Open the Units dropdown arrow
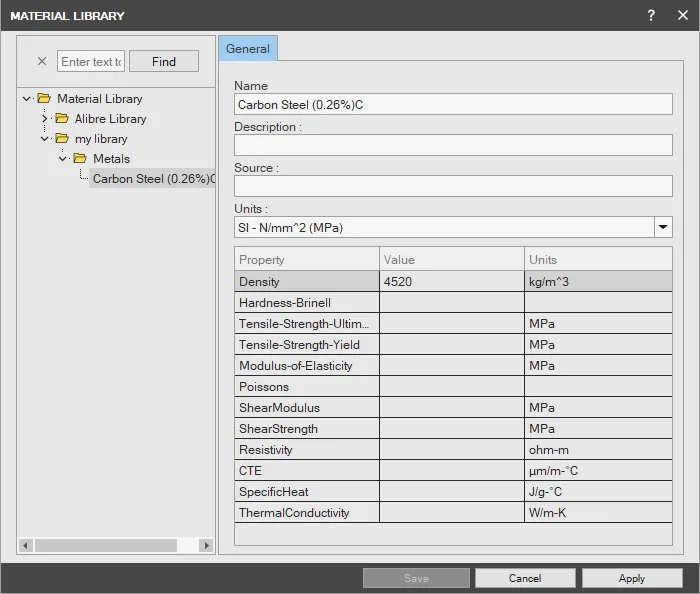 point(663,227)
